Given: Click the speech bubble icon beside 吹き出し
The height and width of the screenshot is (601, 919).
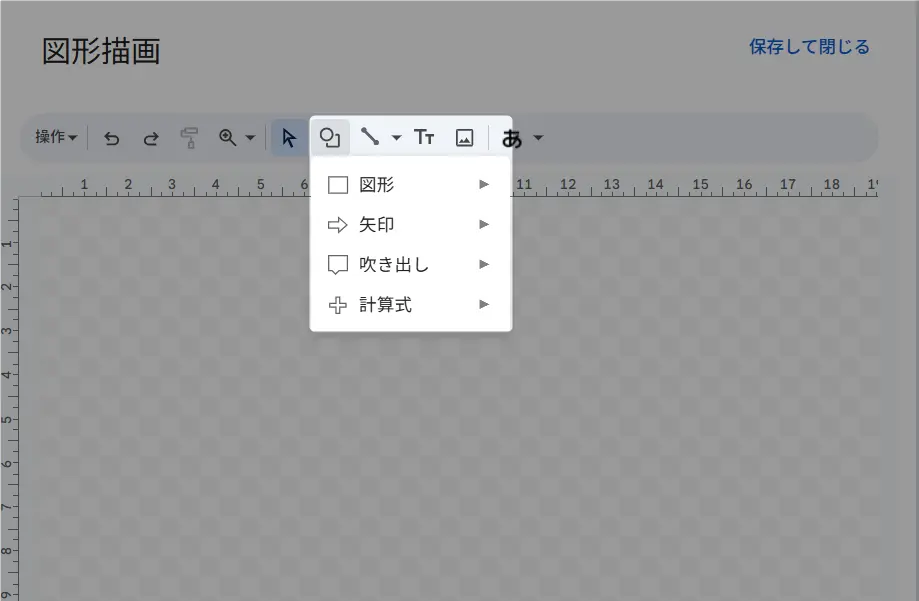Looking at the screenshot, I should pyautogui.click(x=338, y=265).
